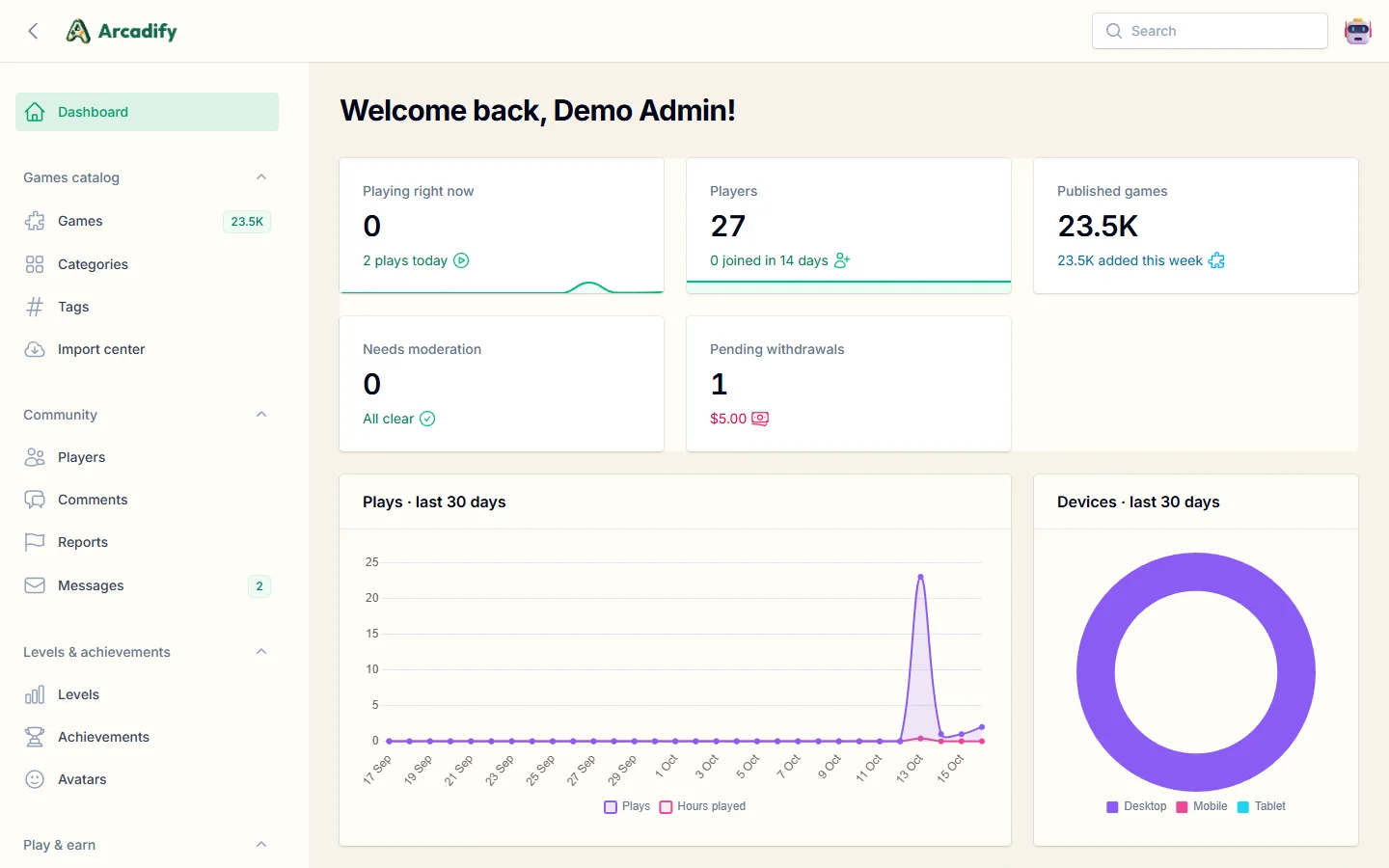Click the Avatars smiley icon
Viewport: 1389px width, 868px height.
[x=35, y=779]
